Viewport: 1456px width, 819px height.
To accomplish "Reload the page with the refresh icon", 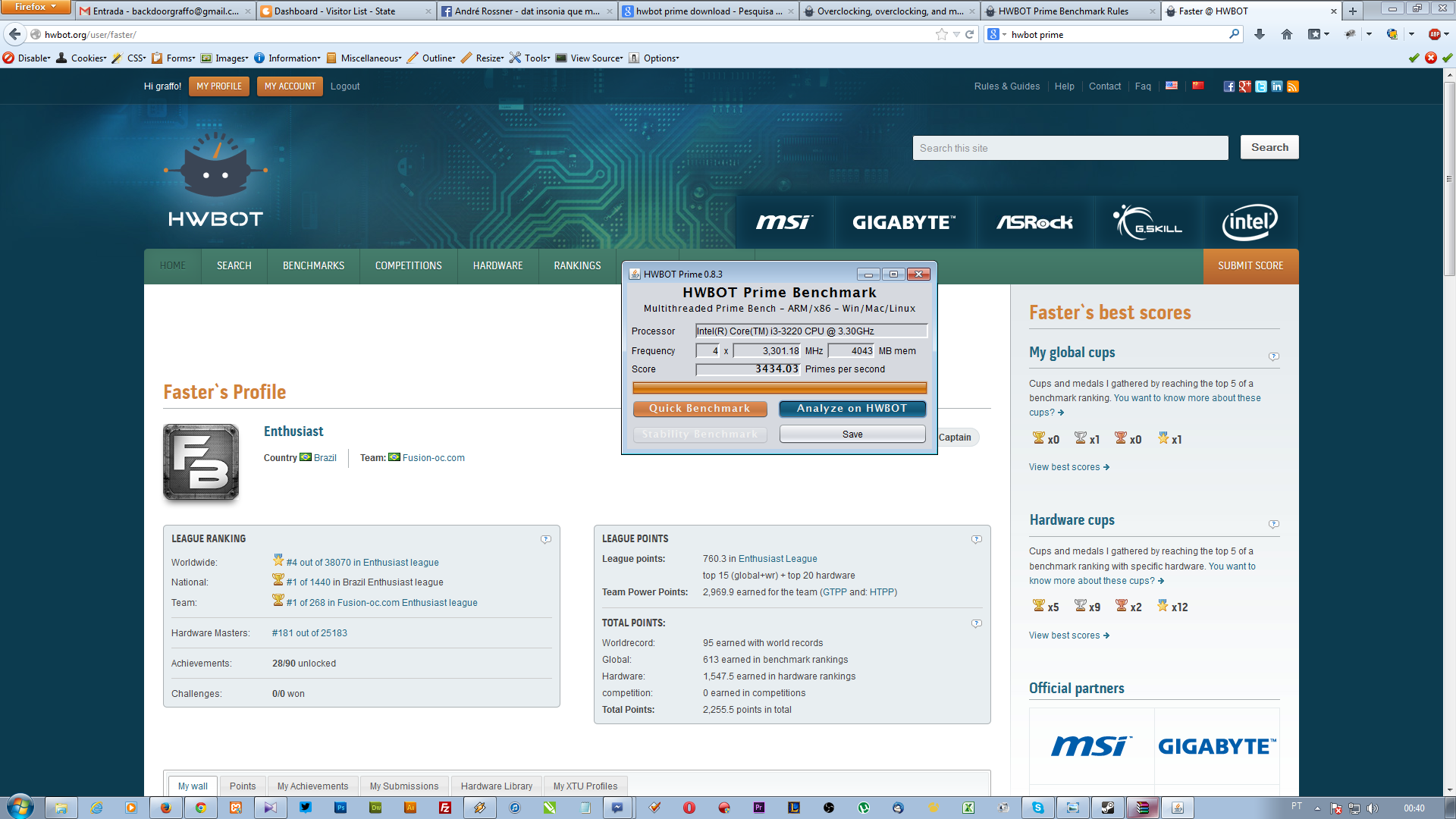I will [969, 34].
